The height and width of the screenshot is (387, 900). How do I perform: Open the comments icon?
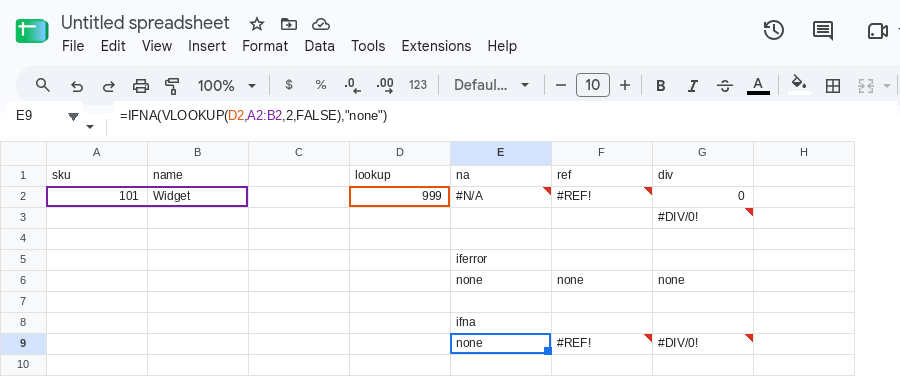(823, 30)
